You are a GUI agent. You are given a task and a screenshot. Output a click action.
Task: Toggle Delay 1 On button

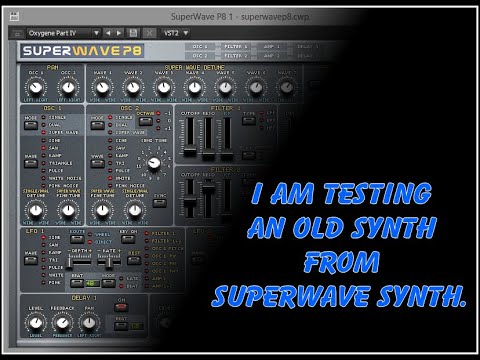click(121, 307)
